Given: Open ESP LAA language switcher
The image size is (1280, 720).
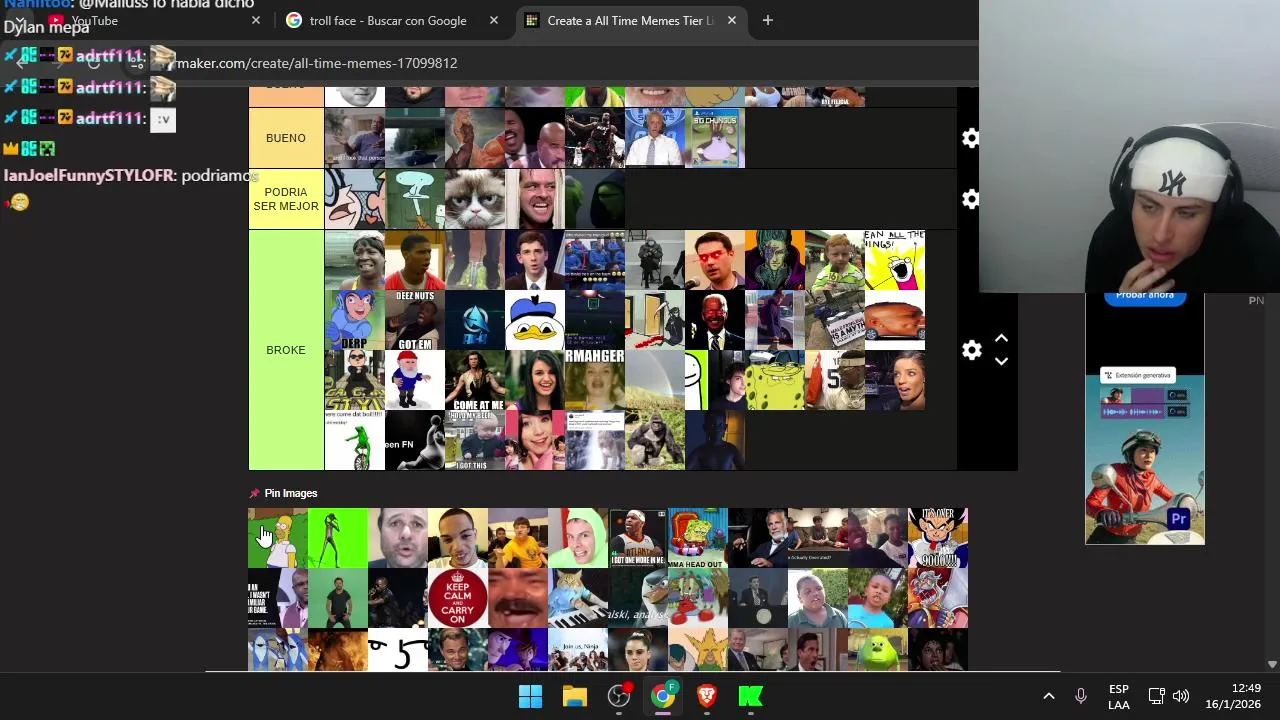Looking at the screenshot, I should [1119, 697].
